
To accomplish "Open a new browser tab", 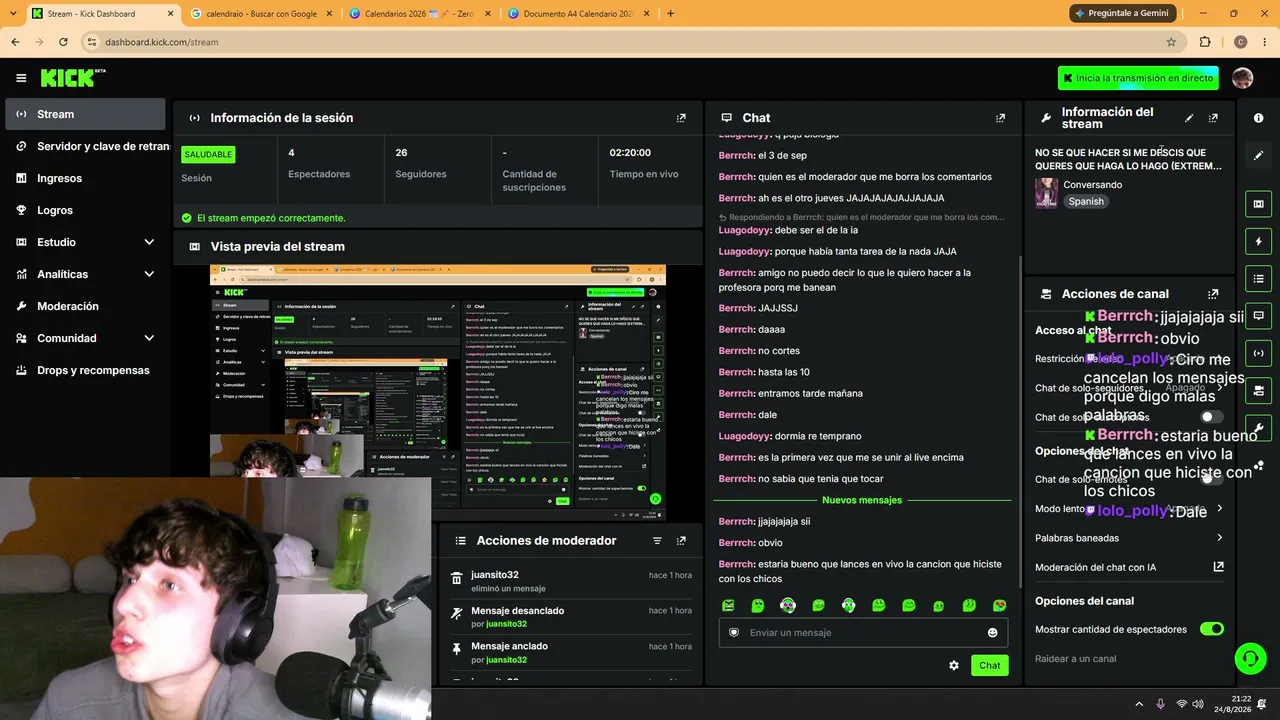I will coord(670,13).
